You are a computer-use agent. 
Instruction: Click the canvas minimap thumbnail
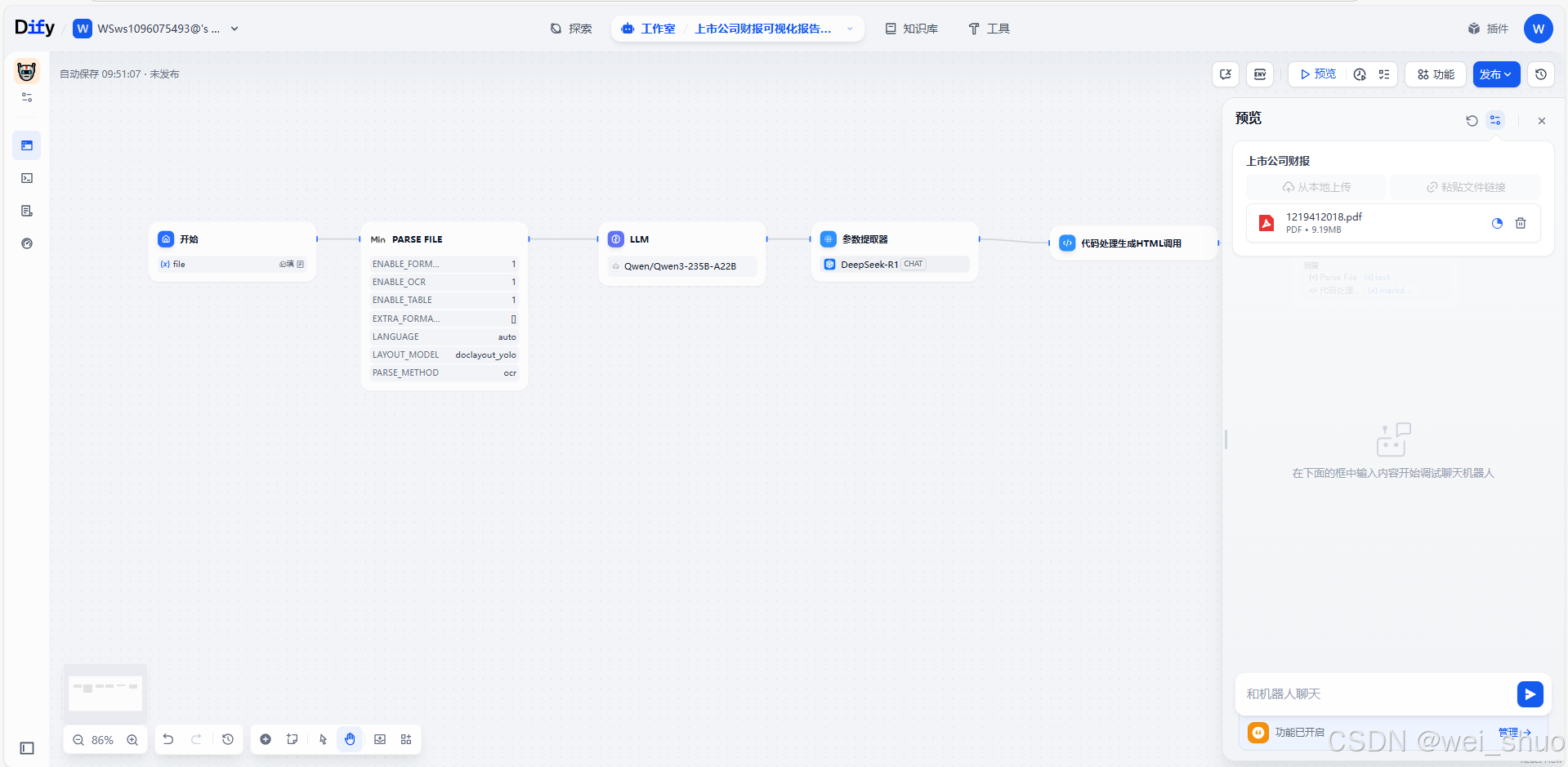tap(105, 693)
